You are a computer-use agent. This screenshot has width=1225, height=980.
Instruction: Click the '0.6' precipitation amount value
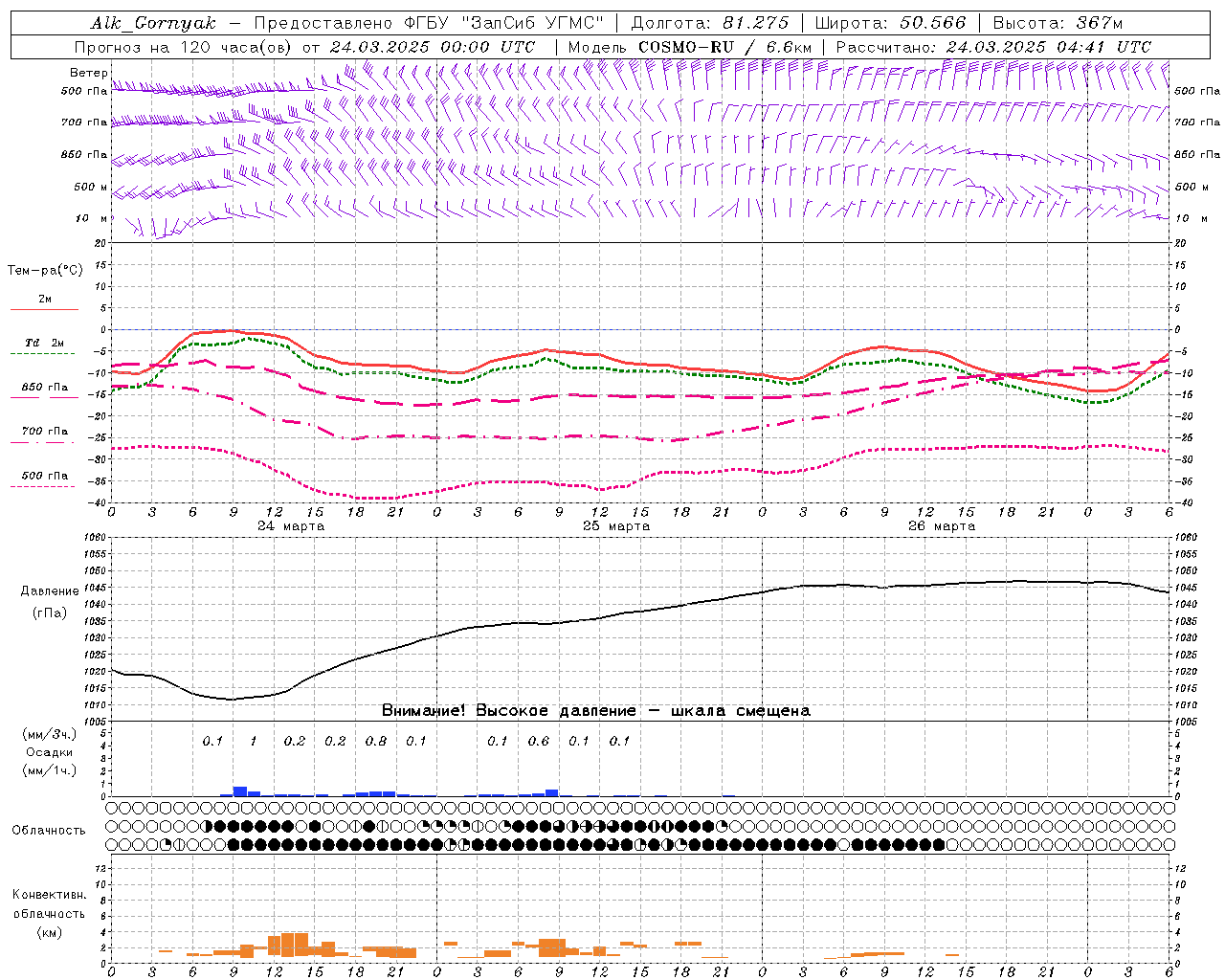539,741
